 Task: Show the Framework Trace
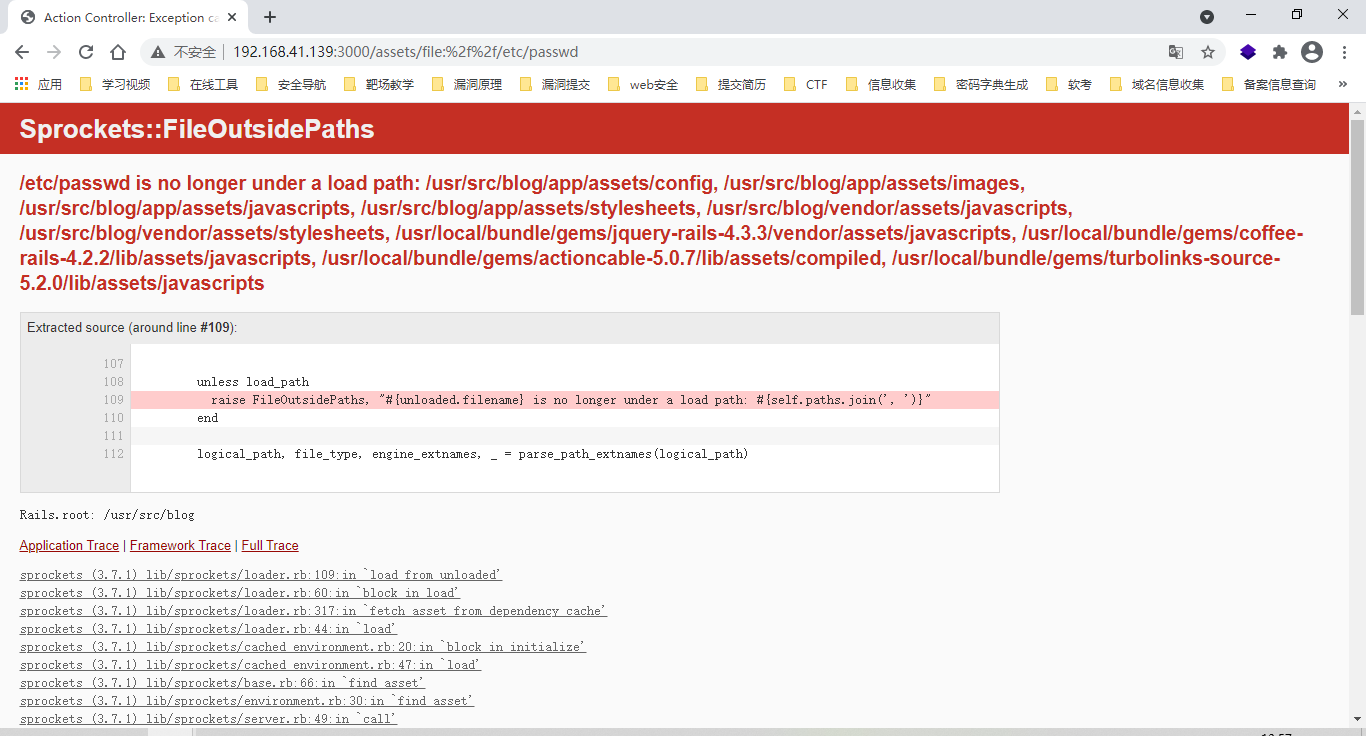tap(180, 545)
